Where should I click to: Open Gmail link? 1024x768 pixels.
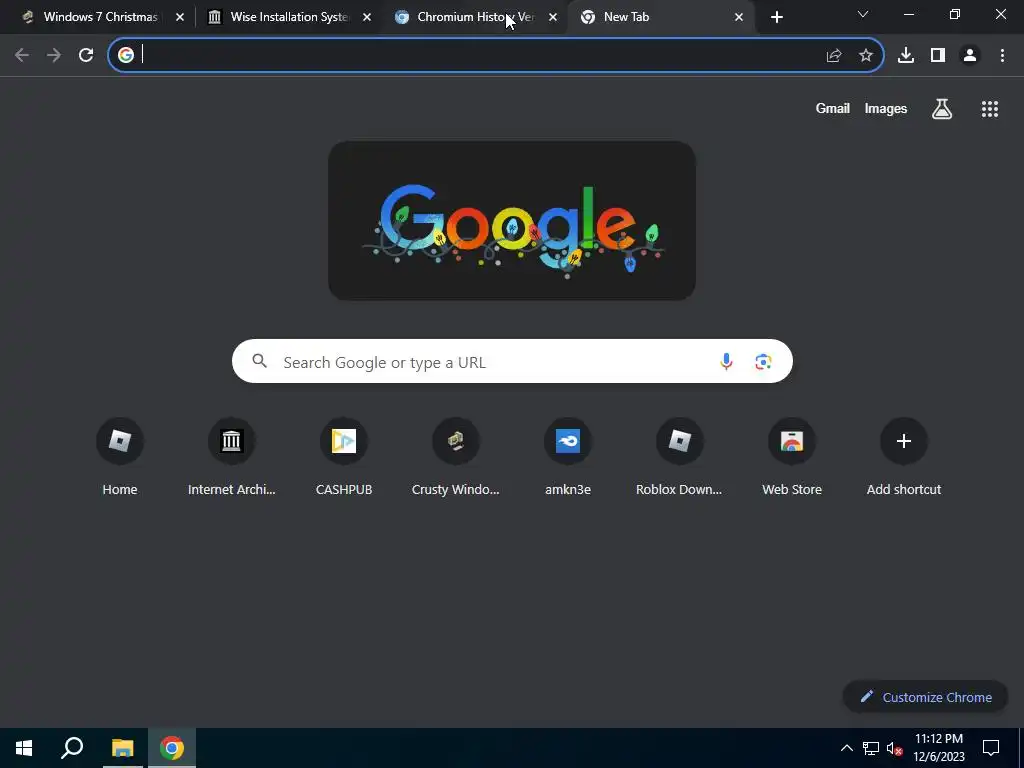point(833,108)
